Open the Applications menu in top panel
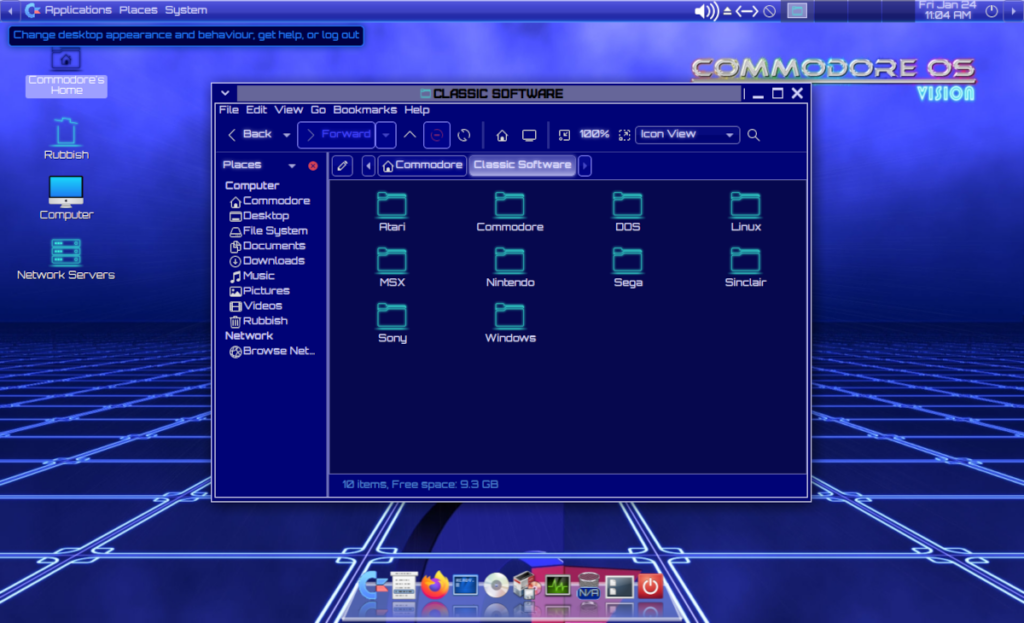 tap(69, 10)
